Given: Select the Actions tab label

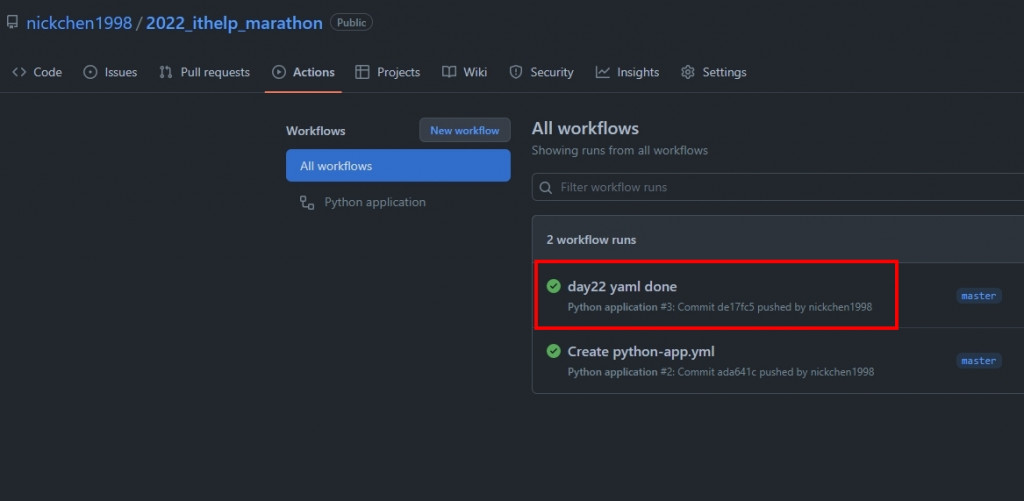Looking at the screenshot, I should [313, 73].
